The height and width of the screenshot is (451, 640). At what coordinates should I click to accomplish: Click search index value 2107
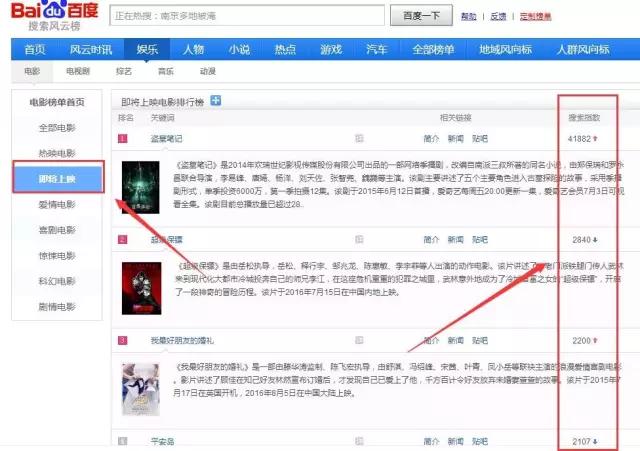tap(581, 441)
